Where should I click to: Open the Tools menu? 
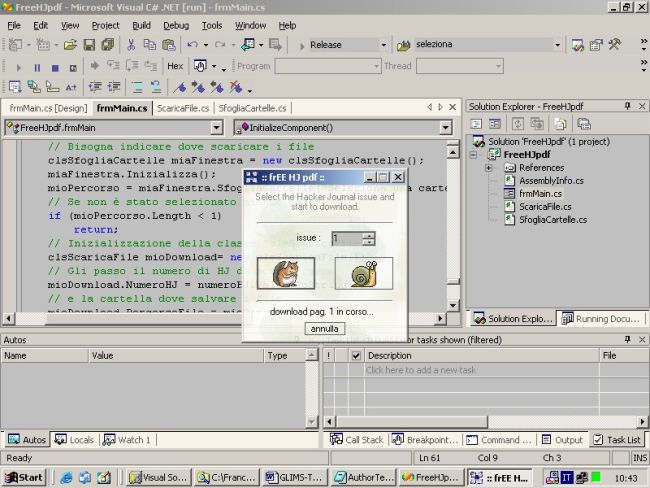(x=212, y=26)
